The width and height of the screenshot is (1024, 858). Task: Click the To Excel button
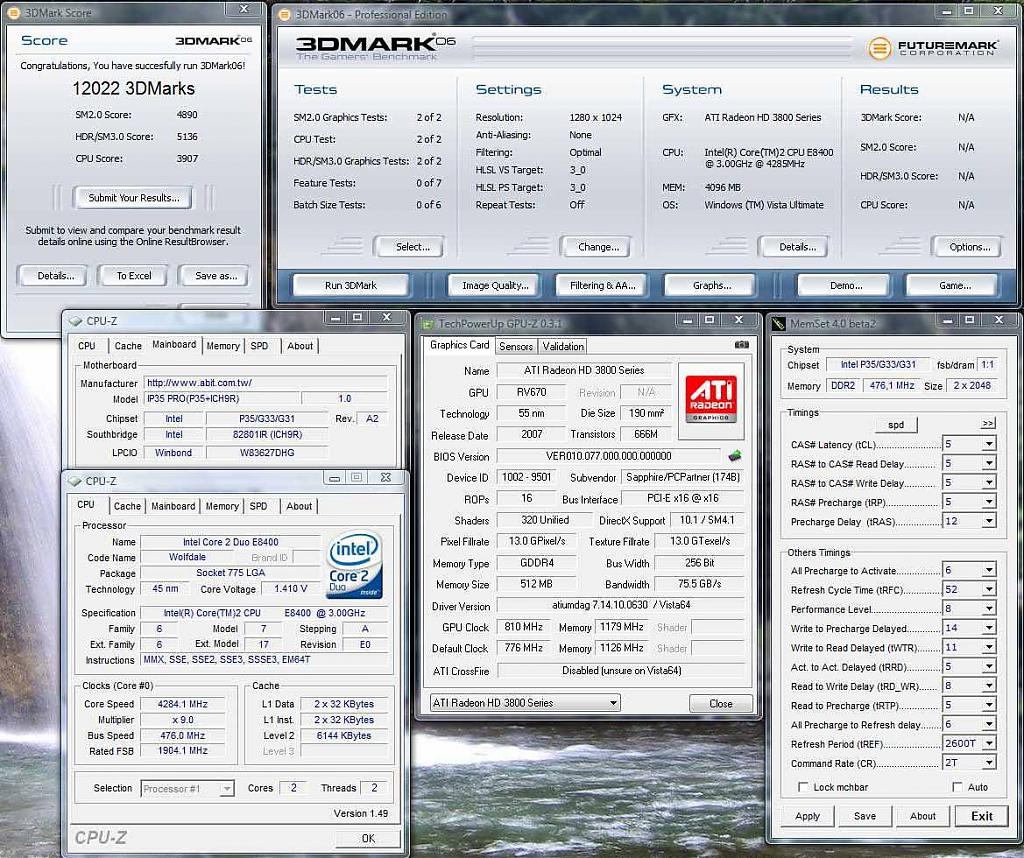point(134,276)
